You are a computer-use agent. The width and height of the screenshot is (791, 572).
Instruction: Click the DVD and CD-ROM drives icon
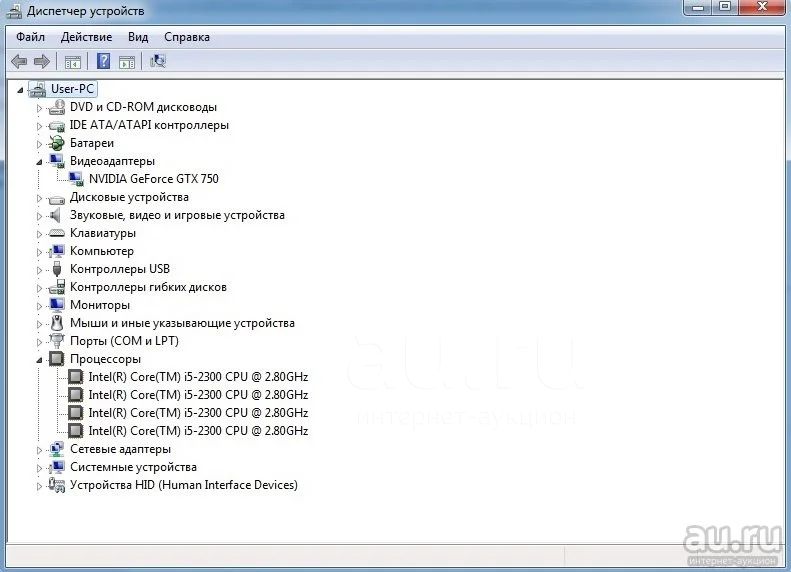56,107
